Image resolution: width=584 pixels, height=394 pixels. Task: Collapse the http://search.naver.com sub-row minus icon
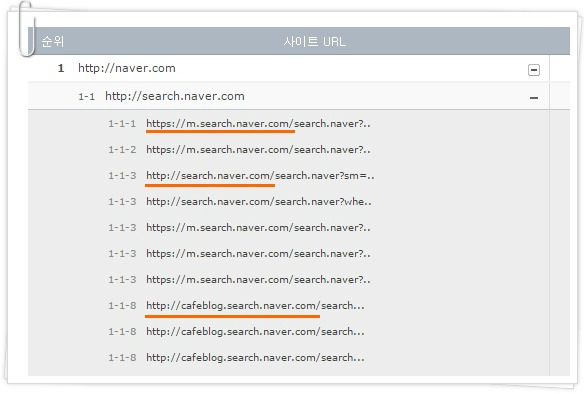(x=534, y=98)
